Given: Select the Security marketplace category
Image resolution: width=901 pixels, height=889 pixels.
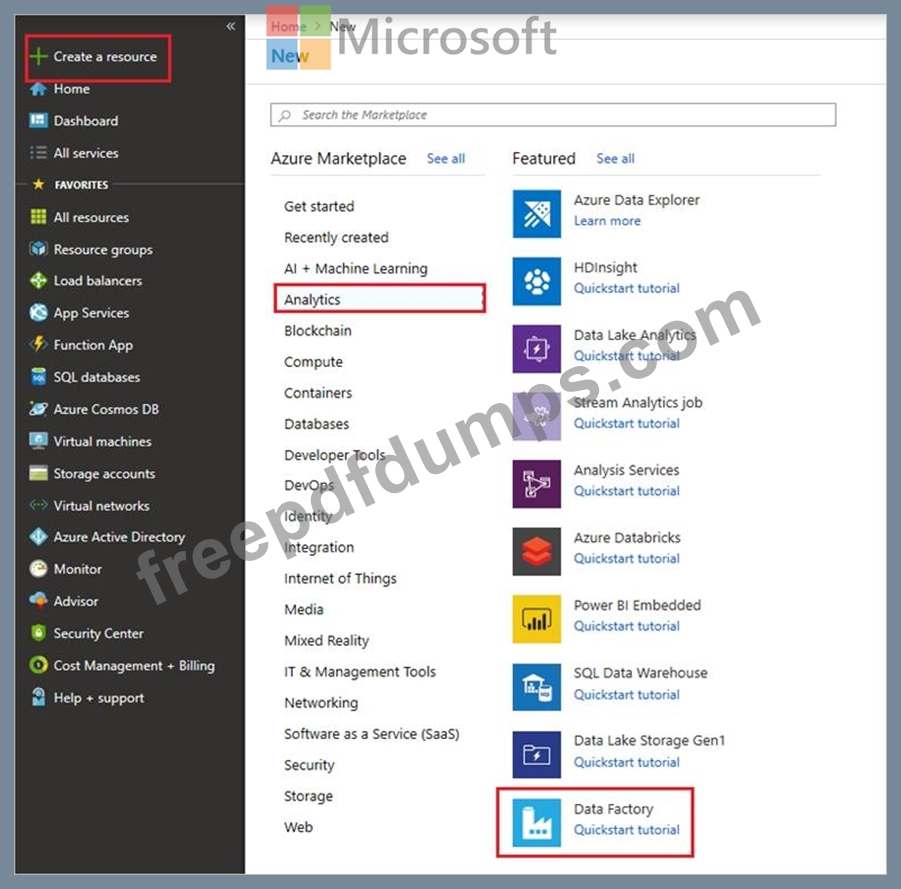Looking at the screenshot, I should pos(309,765).
